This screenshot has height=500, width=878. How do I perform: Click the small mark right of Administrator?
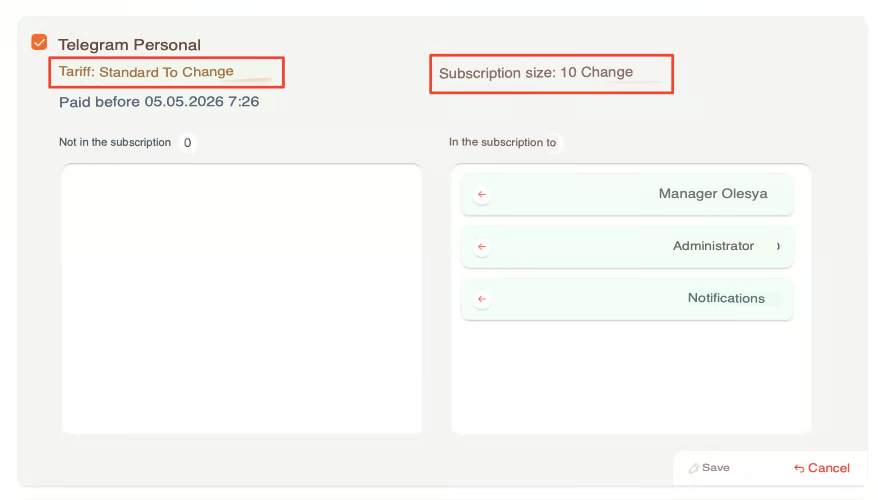coord(778,247)
